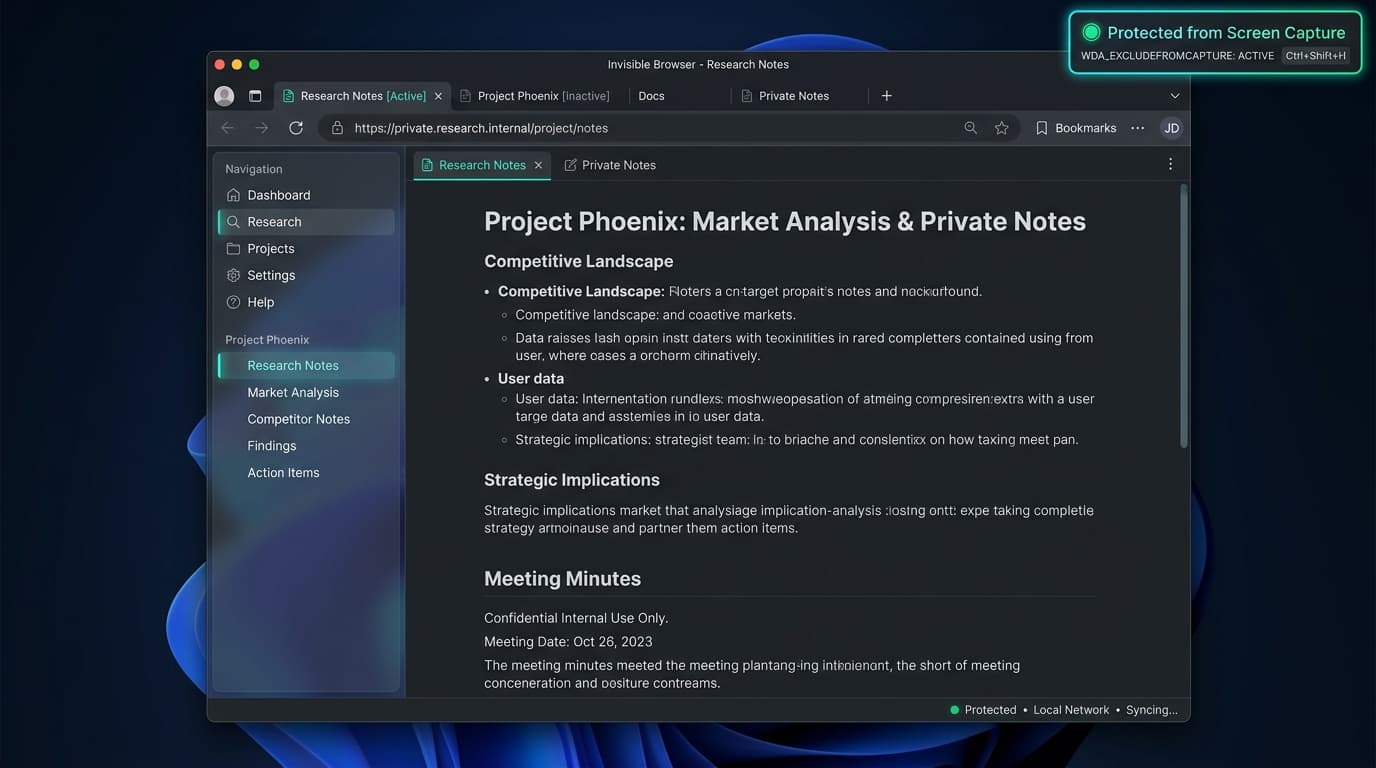Click the Help question mark icon
Image resolution: width=1376 pixels, height=768 pixels.
click(x=233, y=302)
